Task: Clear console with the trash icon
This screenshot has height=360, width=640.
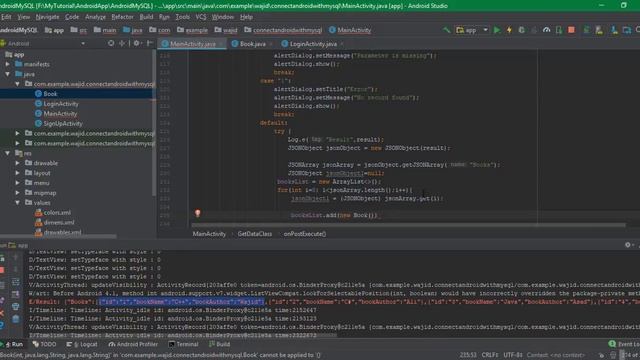Action: coord(16,318)
